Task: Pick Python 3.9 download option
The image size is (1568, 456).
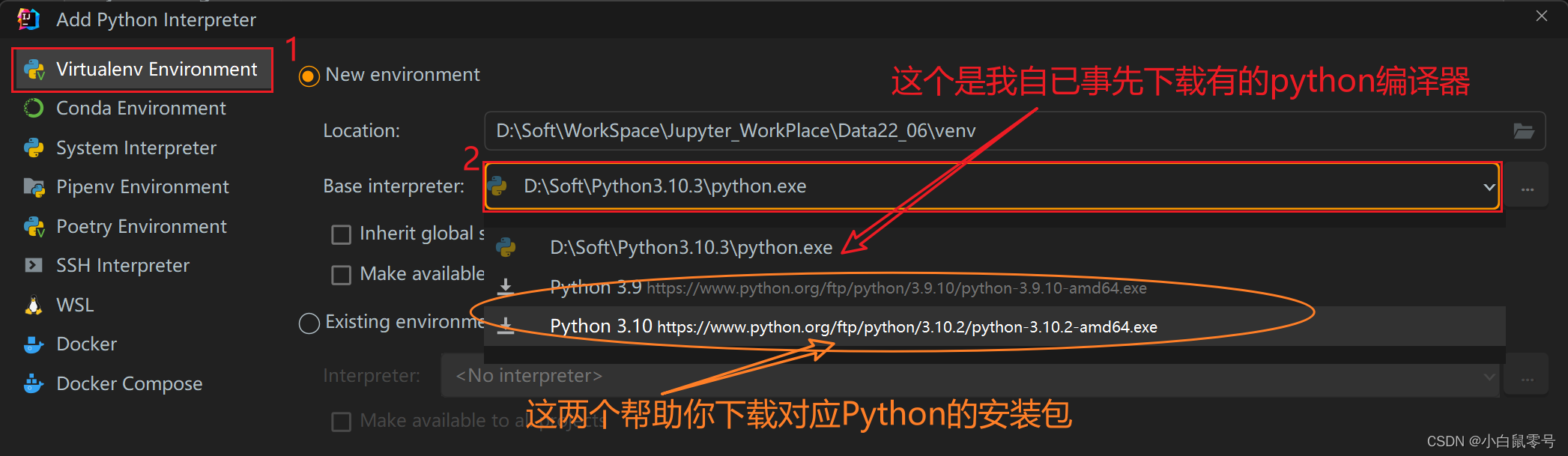Action: [x=994, y=288]
